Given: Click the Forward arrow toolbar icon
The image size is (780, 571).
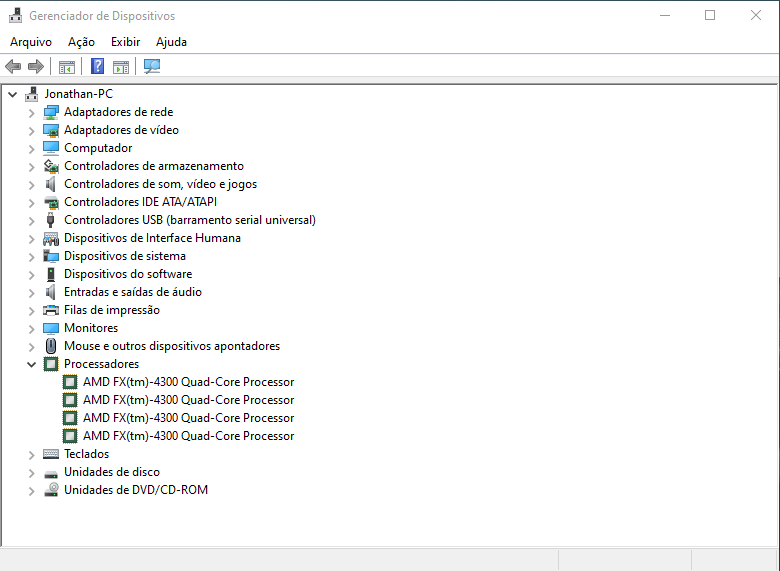Looking at the screenshot, I should coord(36,66).
